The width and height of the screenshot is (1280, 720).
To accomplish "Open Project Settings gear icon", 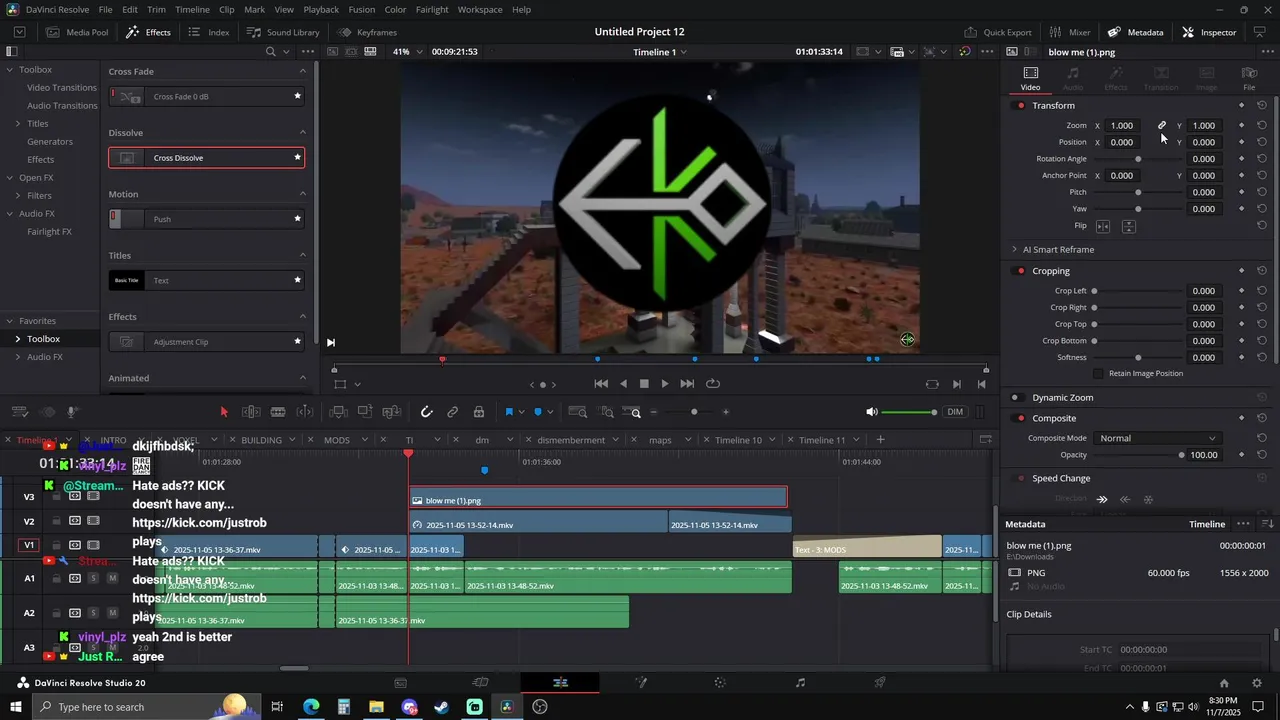I will (1256, 683).
